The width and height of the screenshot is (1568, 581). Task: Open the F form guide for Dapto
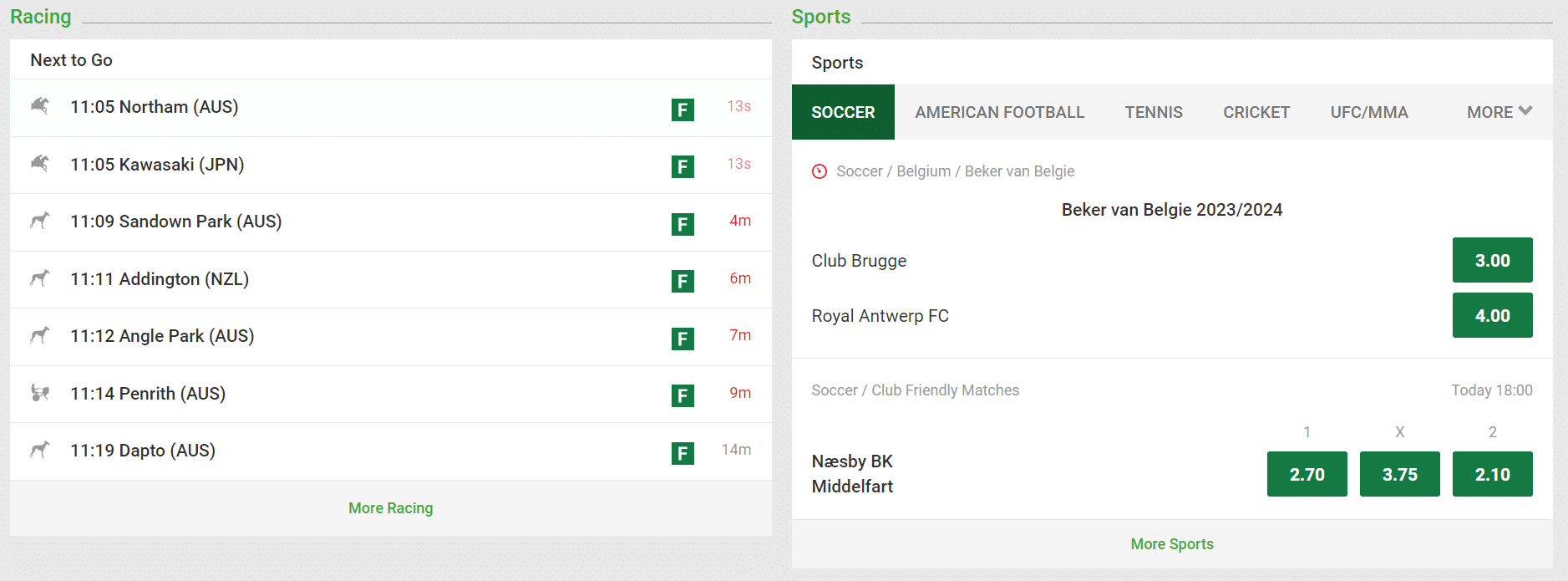click(683, 454)
